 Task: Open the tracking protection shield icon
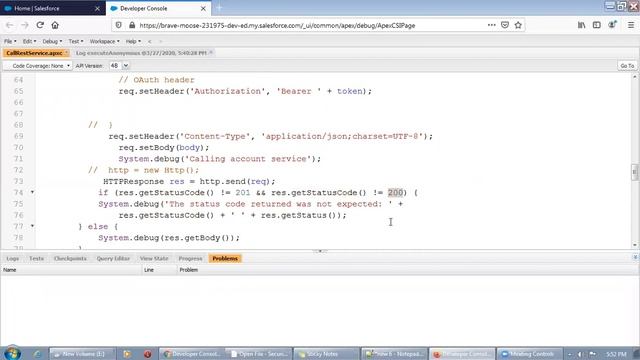[118, 25]
